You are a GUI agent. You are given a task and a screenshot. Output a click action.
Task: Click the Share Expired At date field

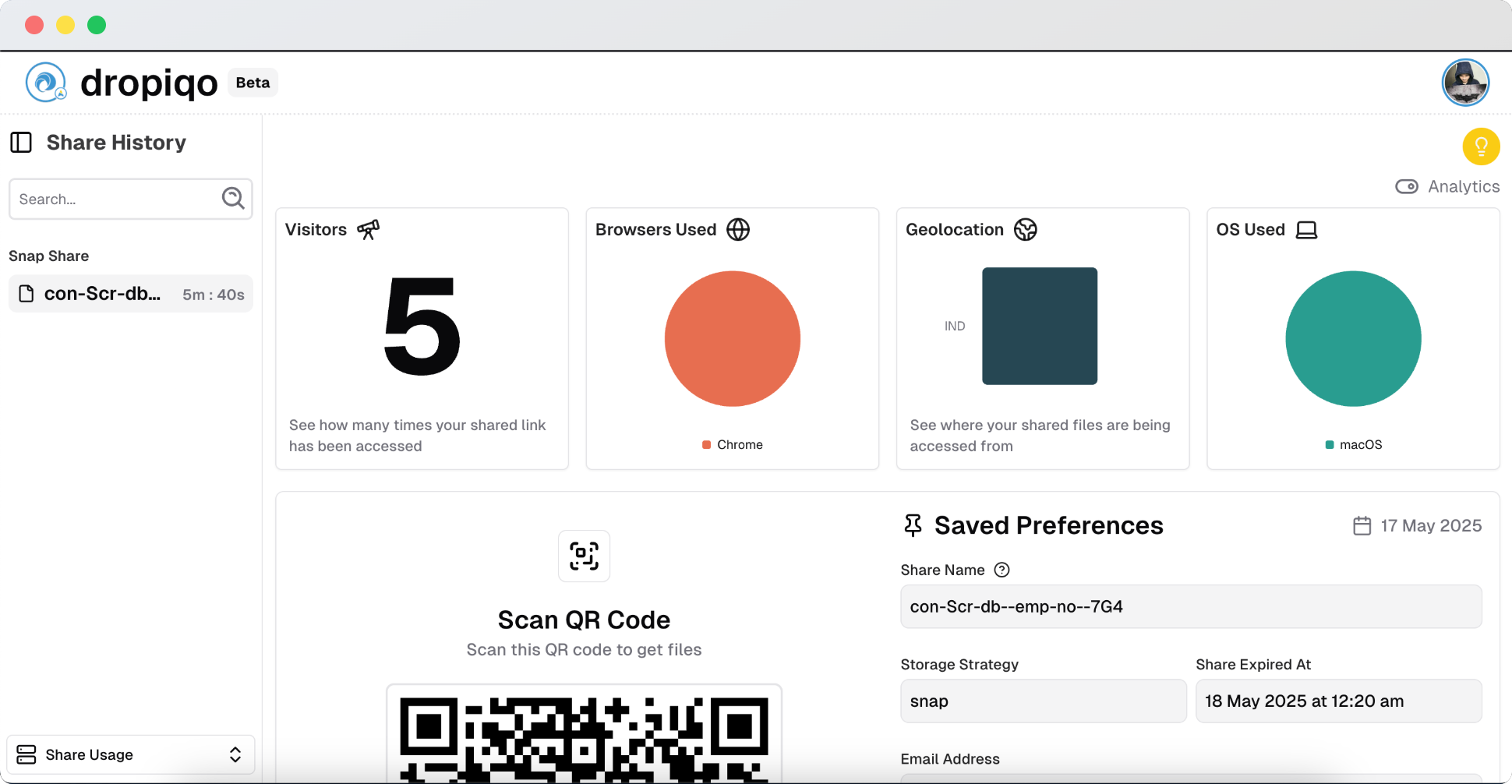(x=1338, y=701)
